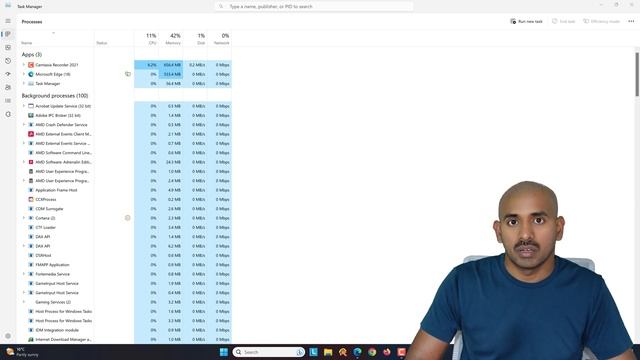The width and height of the screenshot is (640, 360).
Task: Sort processes by CPU column header
Action: [146, 39]
